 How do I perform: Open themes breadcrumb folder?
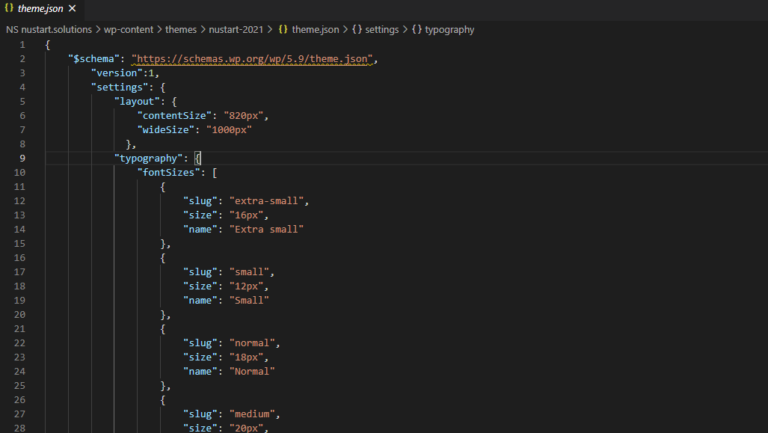(181, 29)
